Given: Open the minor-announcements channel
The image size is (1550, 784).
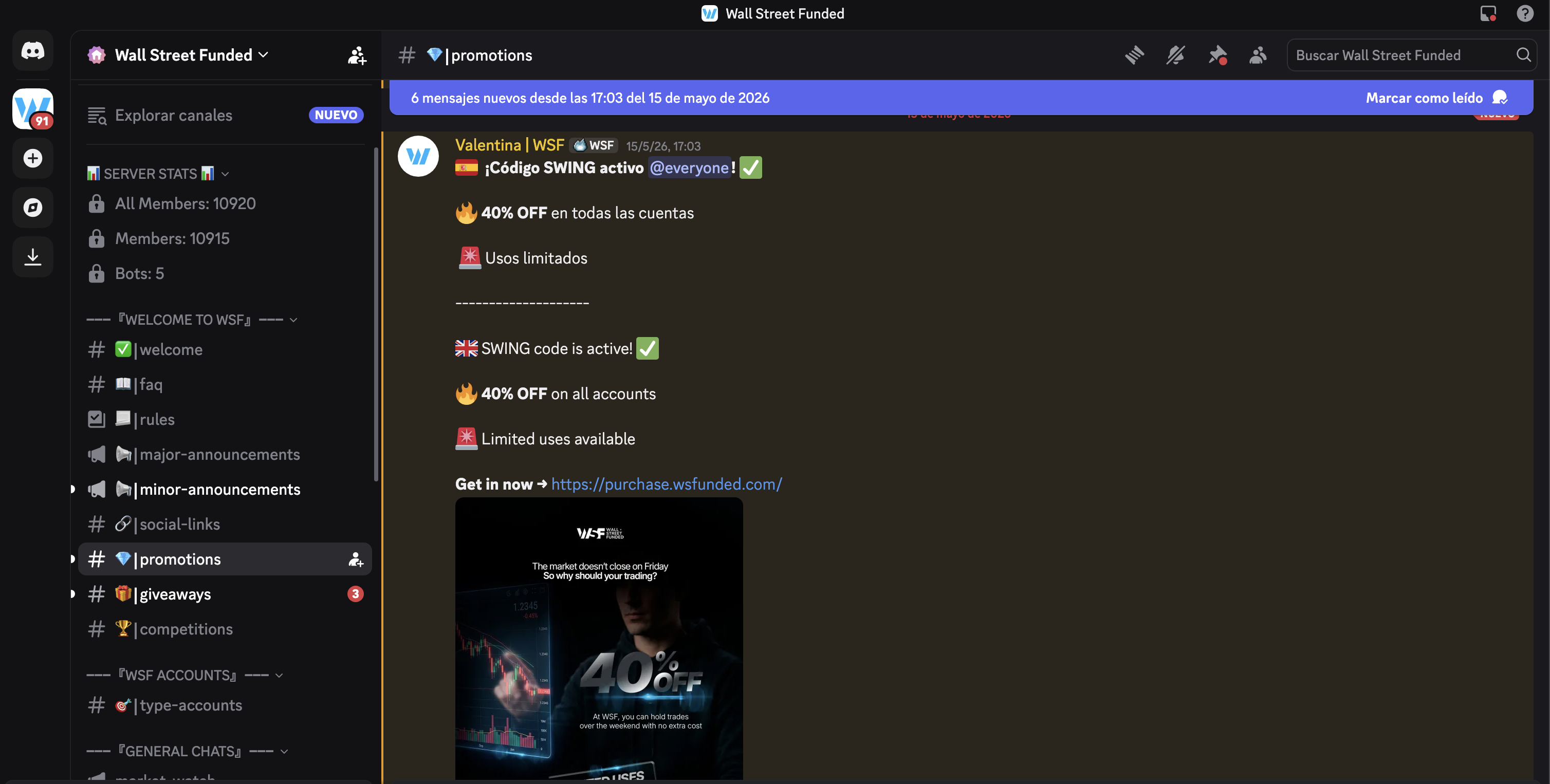Looking at the screenshot, I should [225, 489].
